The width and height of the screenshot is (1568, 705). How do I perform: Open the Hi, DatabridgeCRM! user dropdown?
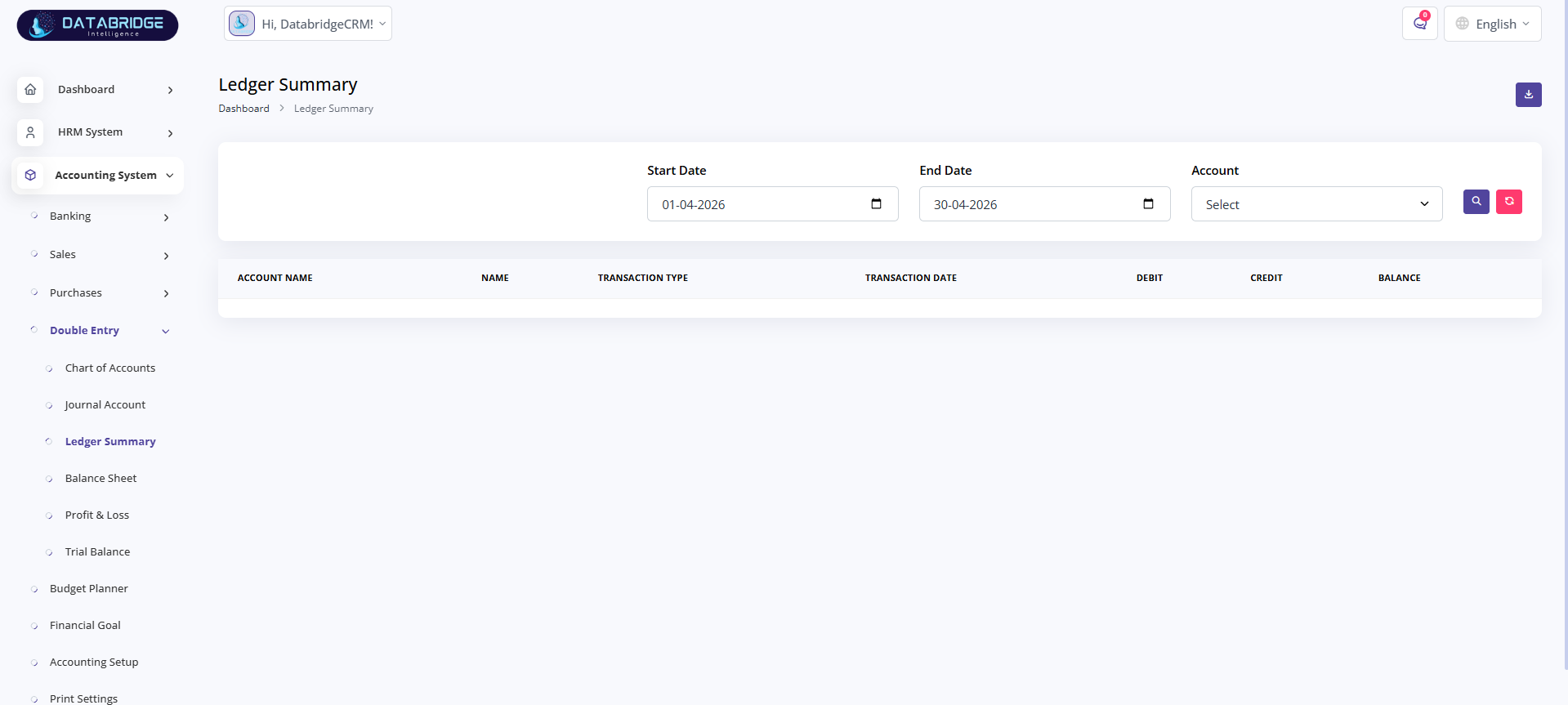click(x=308, y=24)
